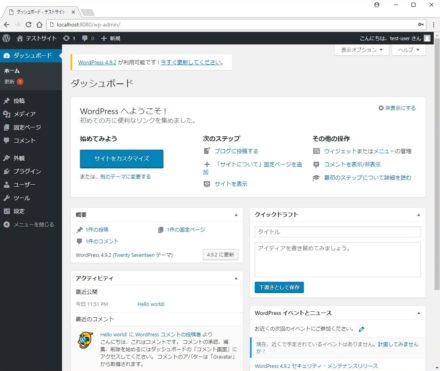Open the test-user account menu
The image size is (440, 371).
tap(395, 38)
